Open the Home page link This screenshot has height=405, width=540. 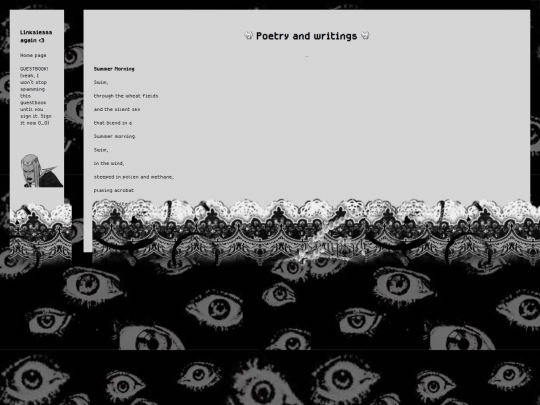point(33,55)
